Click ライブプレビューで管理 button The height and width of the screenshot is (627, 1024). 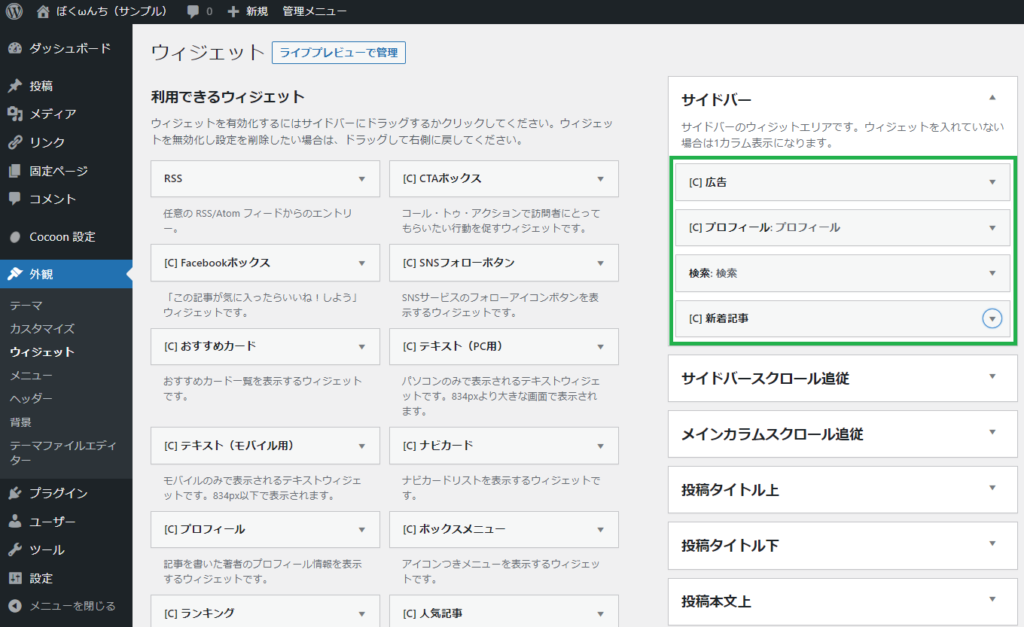339,52
